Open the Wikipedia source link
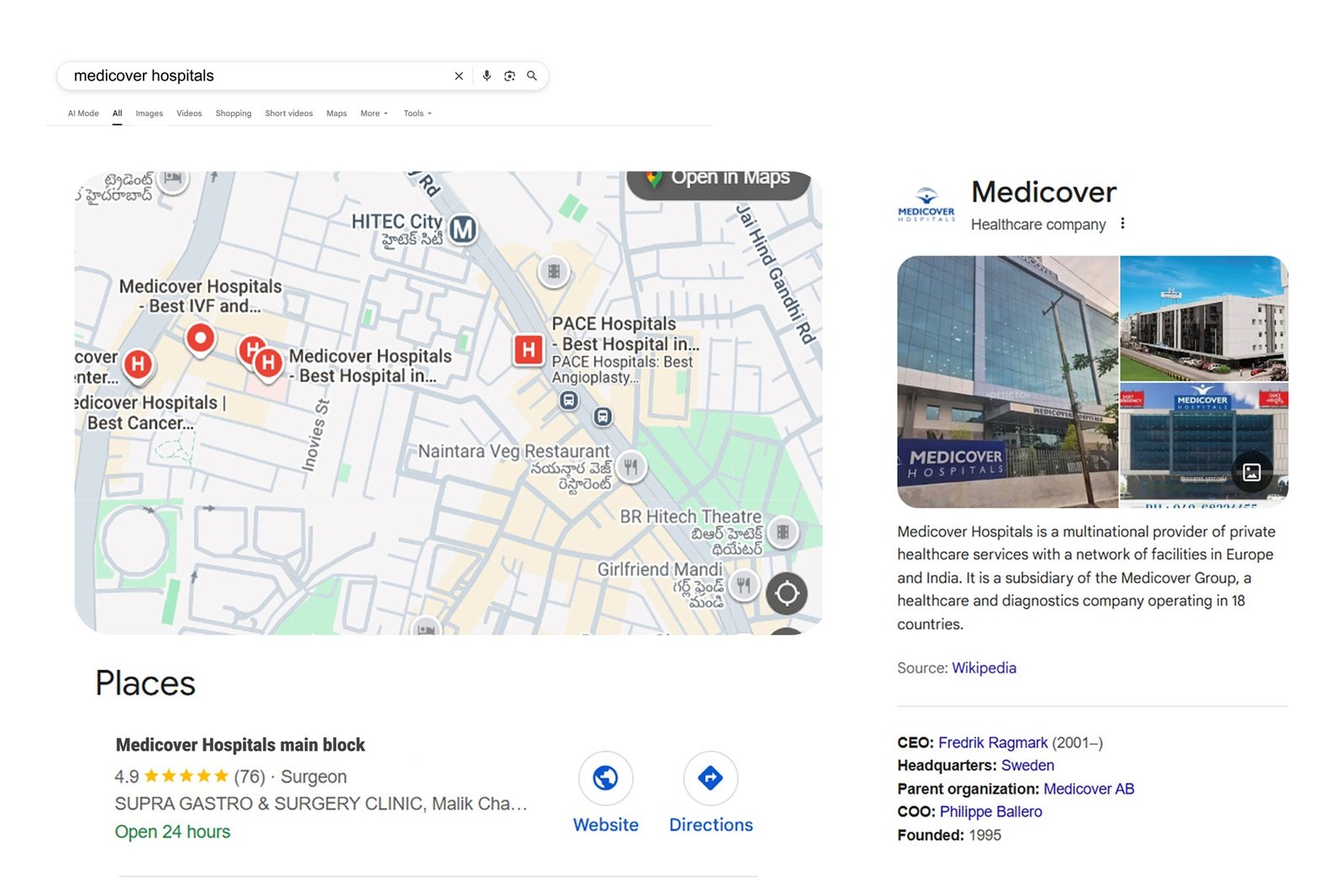1344x896 pixels. click(984, 668)
